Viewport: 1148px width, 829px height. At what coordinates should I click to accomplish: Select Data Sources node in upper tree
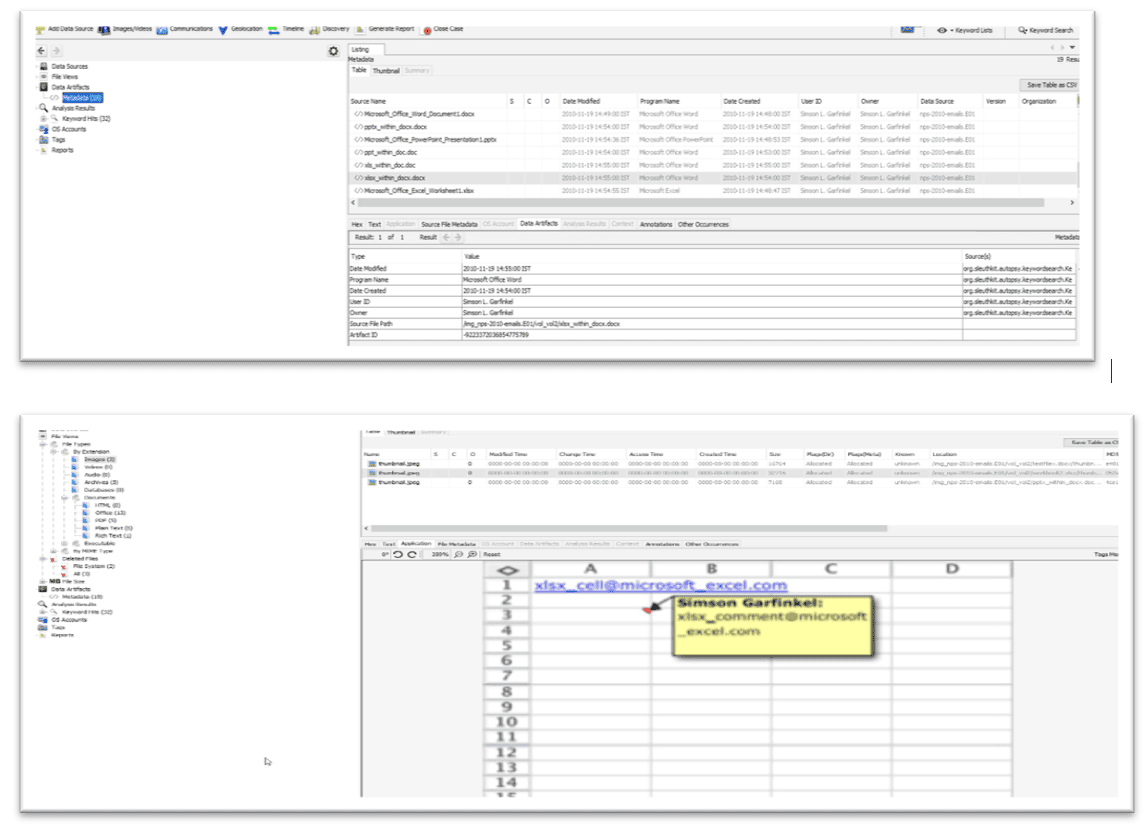(x=69, y=66)
